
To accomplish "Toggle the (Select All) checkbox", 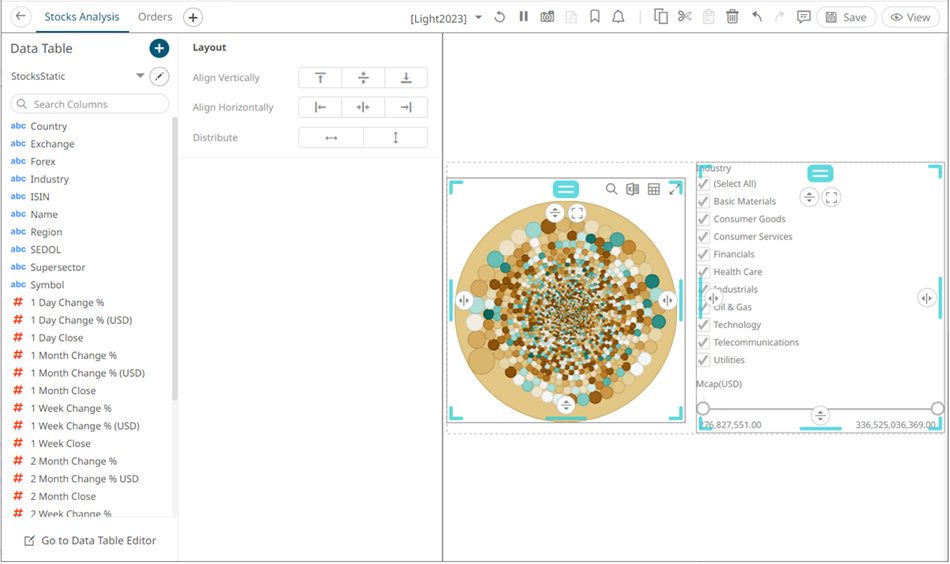I will [x=704, y=184].
